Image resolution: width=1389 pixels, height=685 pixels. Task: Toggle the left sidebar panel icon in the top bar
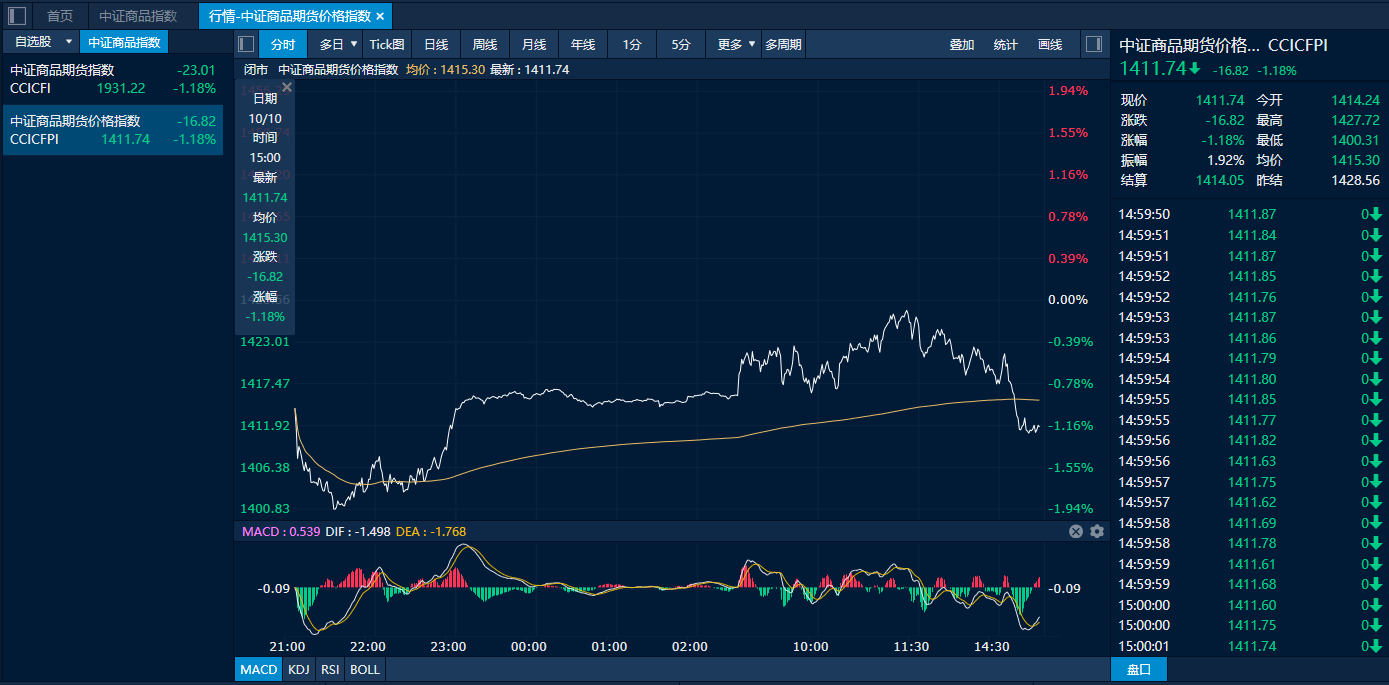point(17,16)
